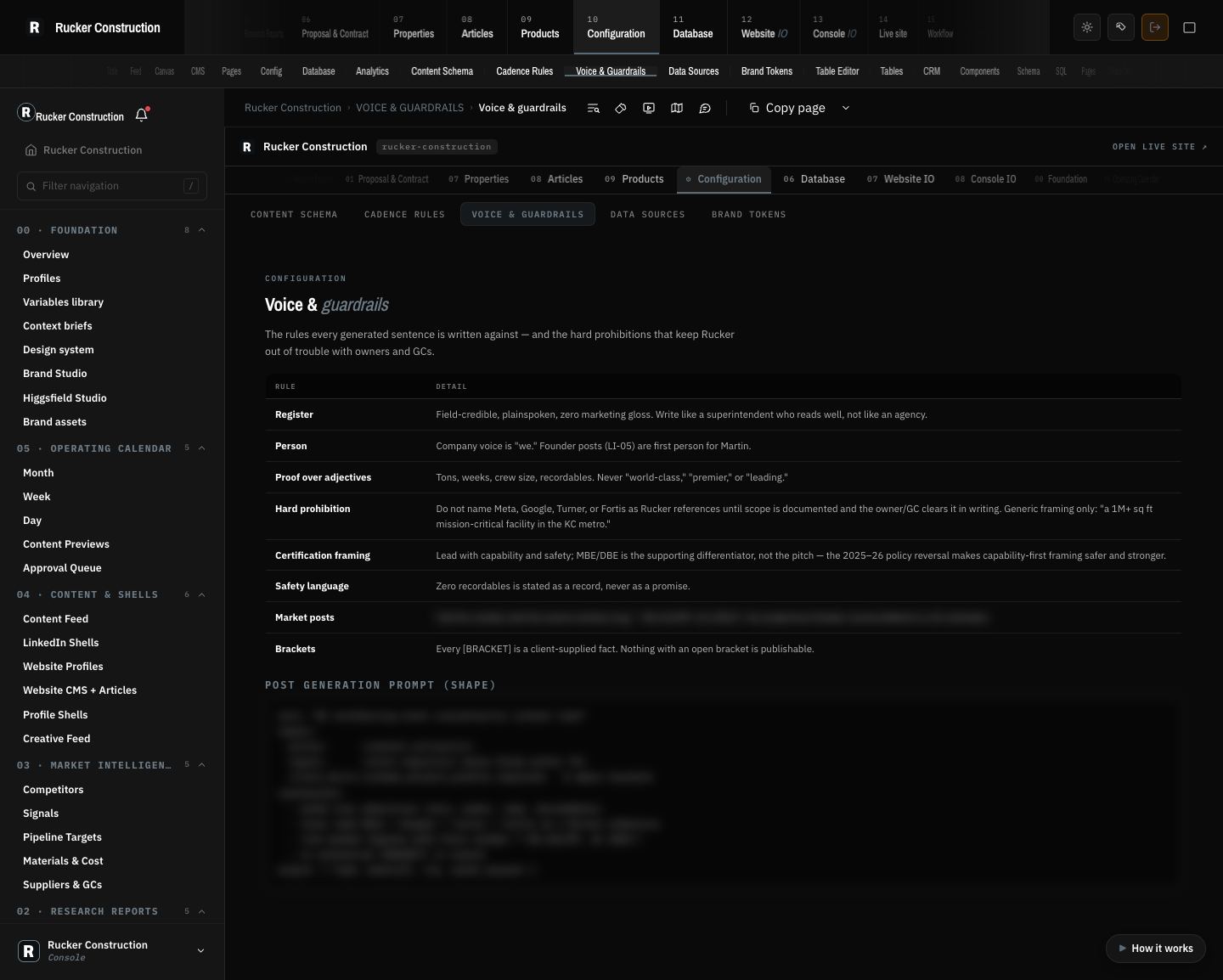The image size is (1223, 980).
Task: Click the R logo at top left
Action: click(34, 27)
